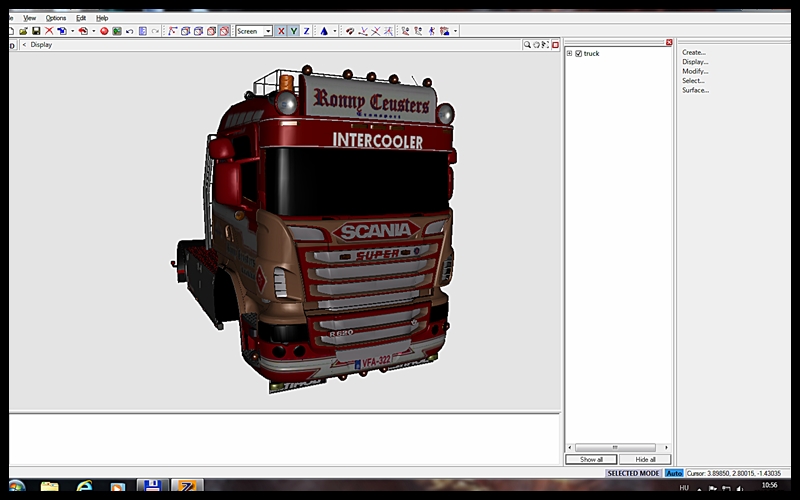
Task: Toggle the Y axis button
Action: [293, 31]
